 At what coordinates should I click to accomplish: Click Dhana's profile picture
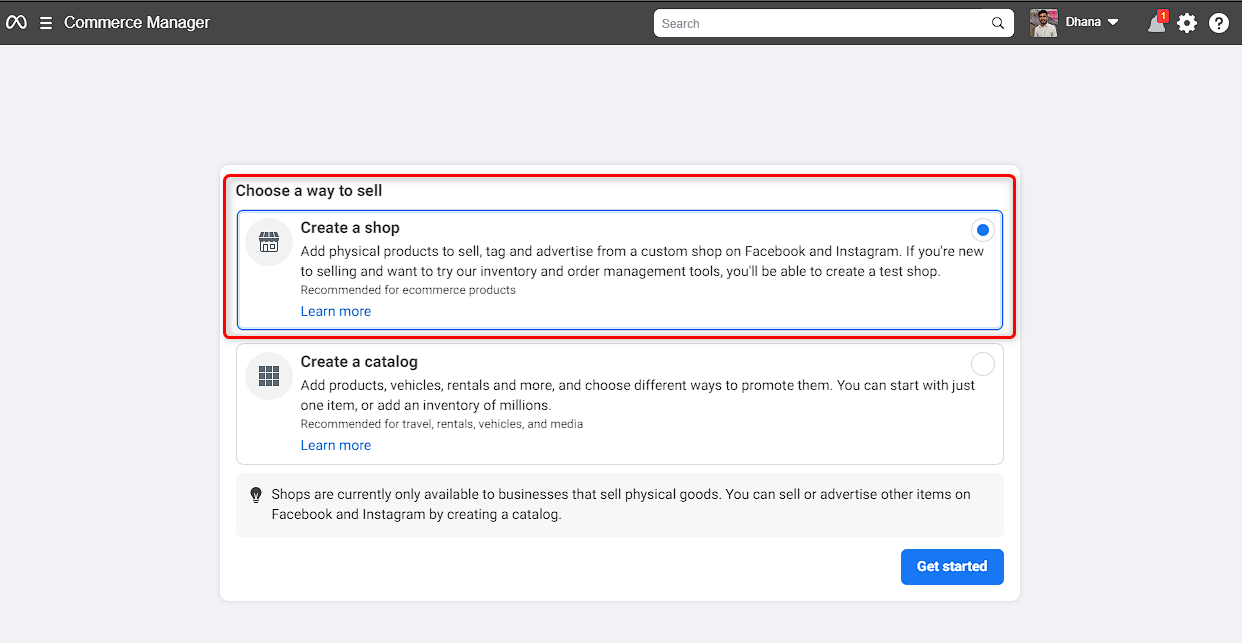1044,23
